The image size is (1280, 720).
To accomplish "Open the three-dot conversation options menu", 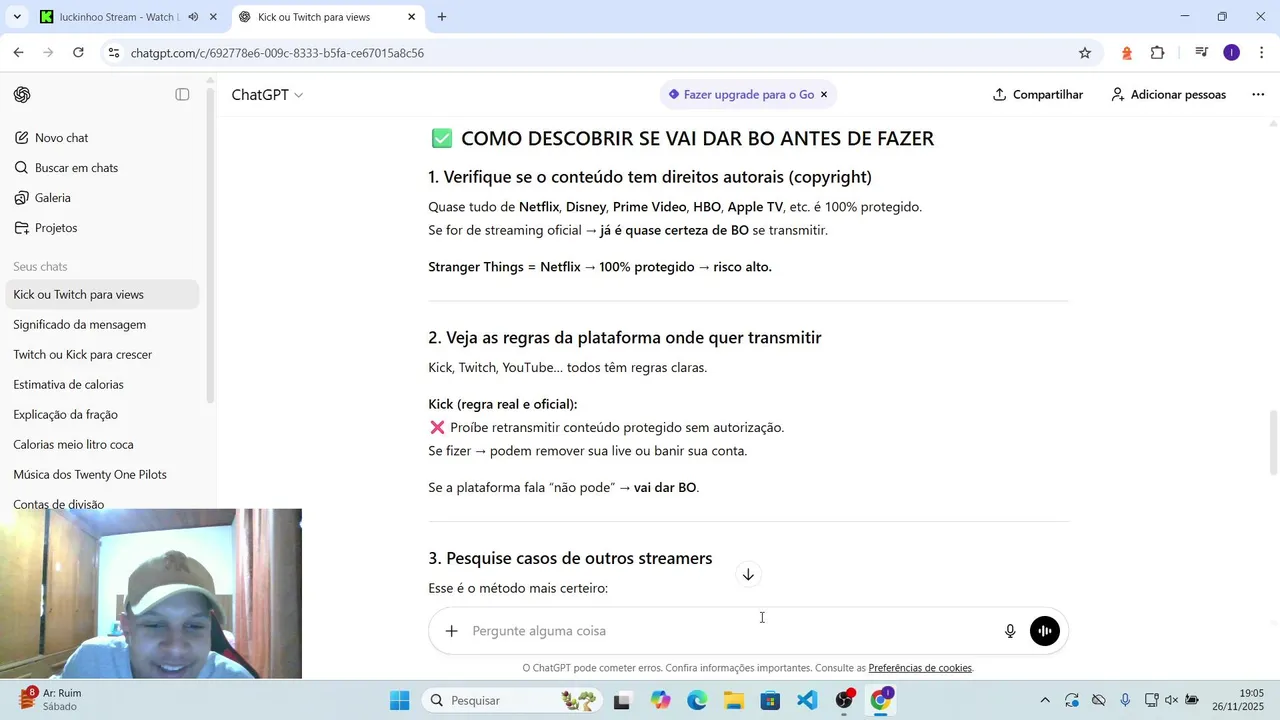I will pos(1258,95).
